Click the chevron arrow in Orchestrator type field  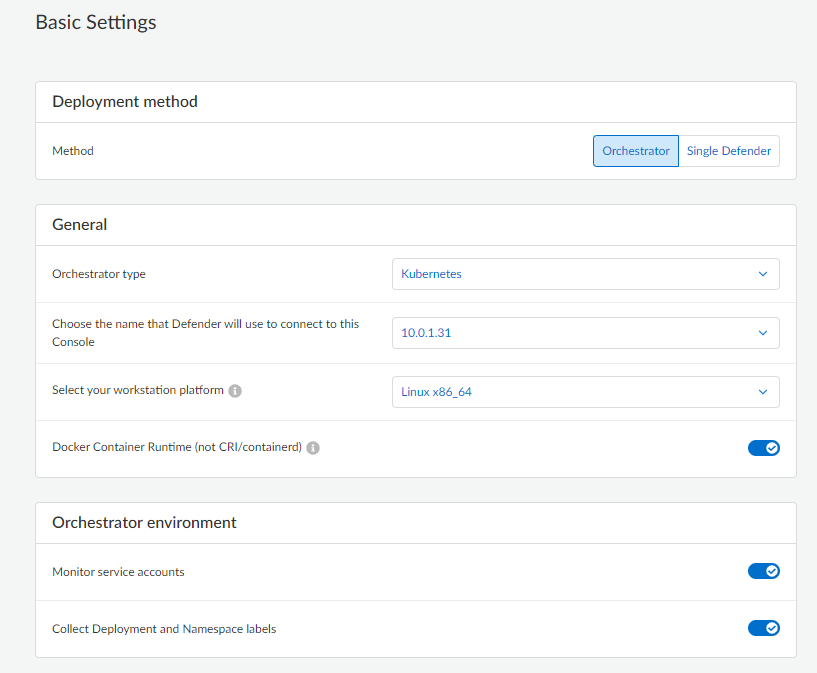tap(763, 274)
